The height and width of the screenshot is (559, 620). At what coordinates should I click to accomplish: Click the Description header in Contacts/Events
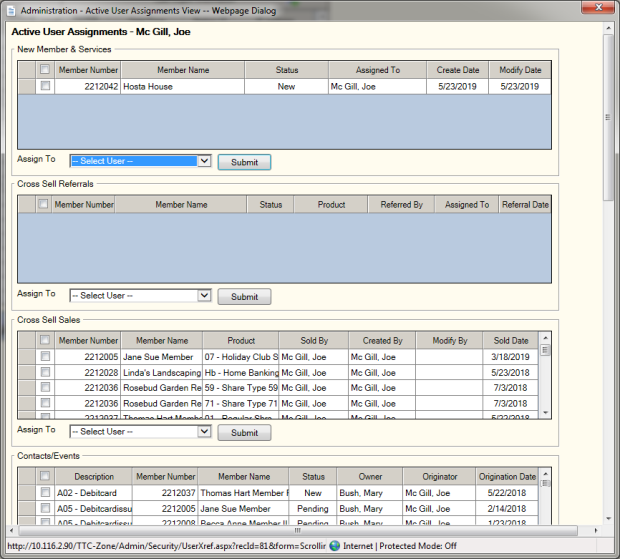click(x=94, y=476)
